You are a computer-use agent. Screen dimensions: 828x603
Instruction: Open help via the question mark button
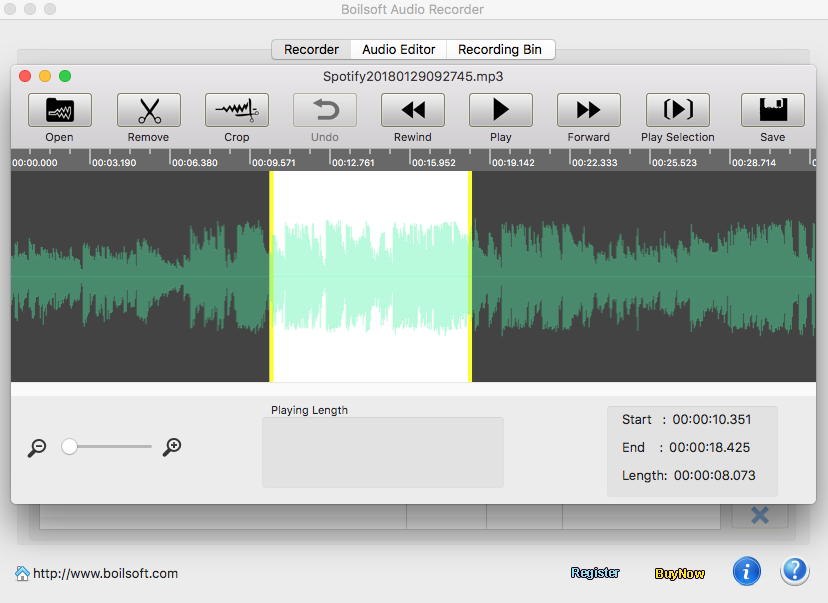[794, 570]
